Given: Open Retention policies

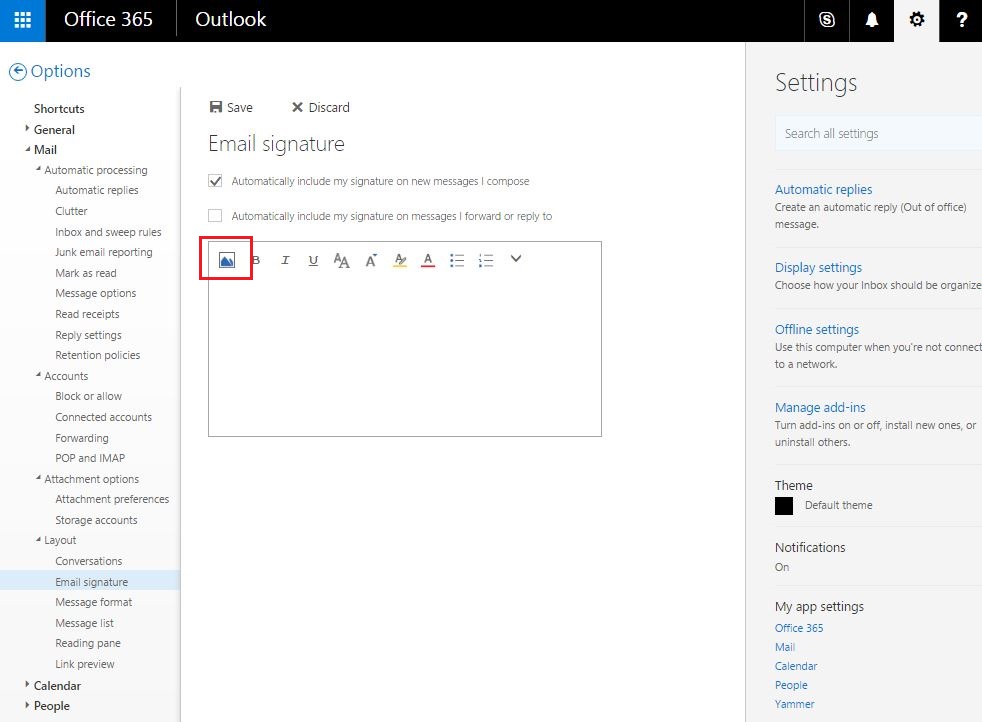Looking at the screenshot, I should pos(98,356).
